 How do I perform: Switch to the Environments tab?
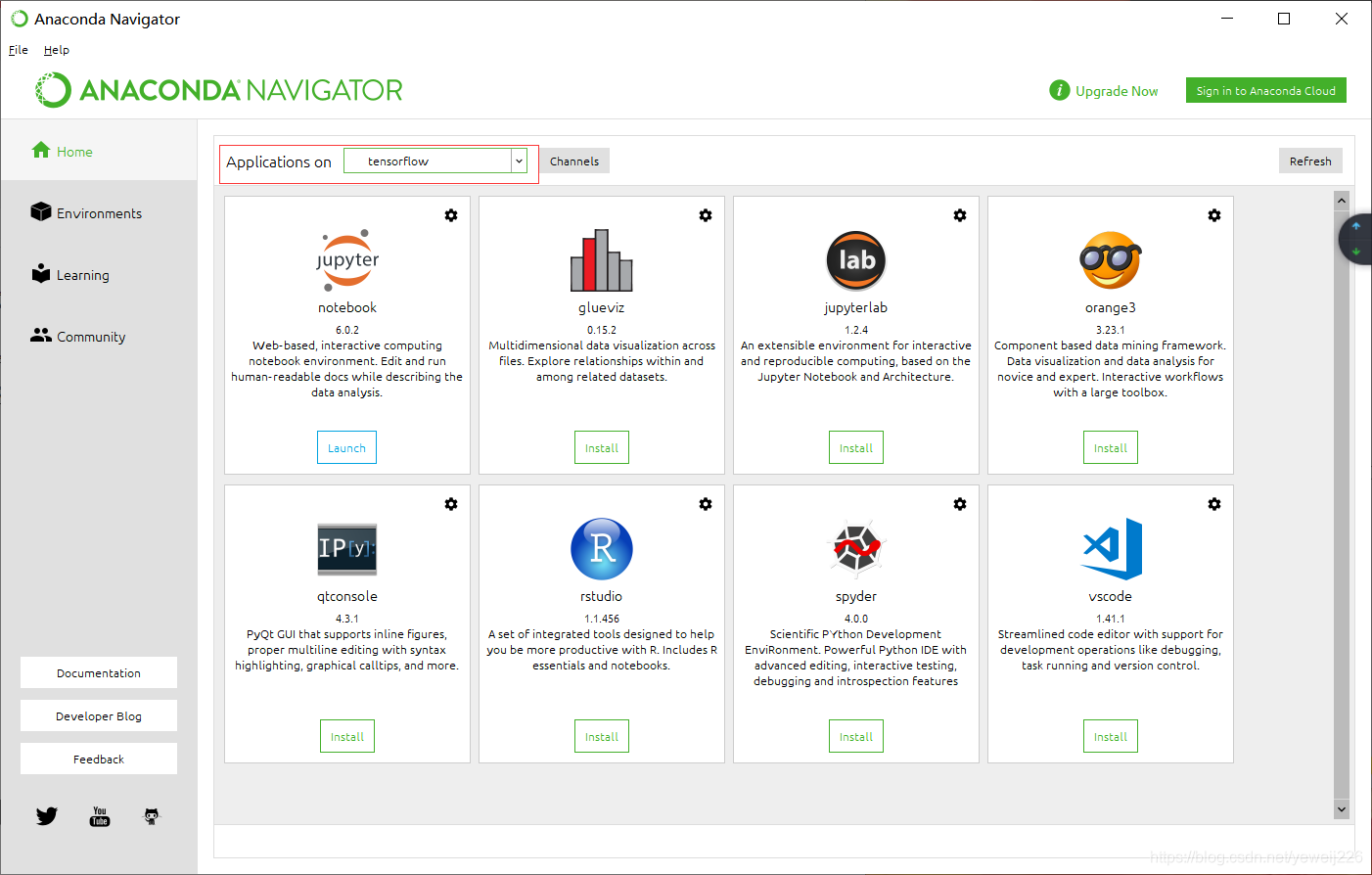tap(99, 212)
